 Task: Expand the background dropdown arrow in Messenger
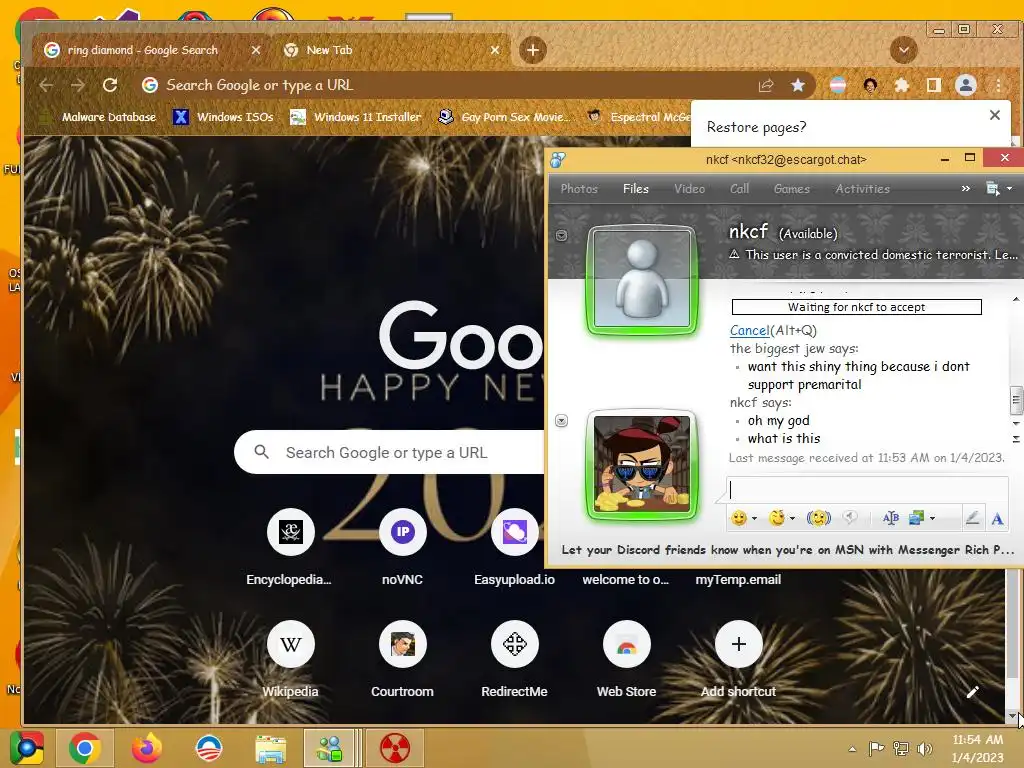tap(932, 519)
